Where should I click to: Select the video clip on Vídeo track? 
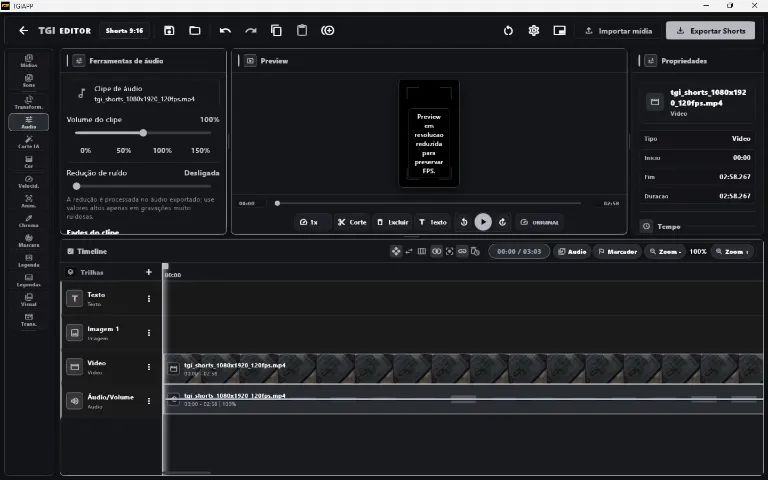pos(463,369)
